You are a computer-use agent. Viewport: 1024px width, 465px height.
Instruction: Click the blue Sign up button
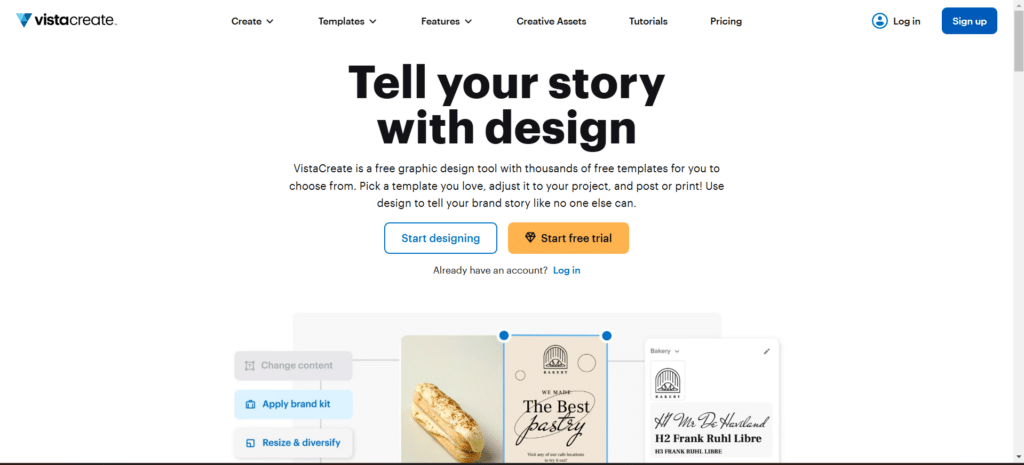tap(969, 21)
